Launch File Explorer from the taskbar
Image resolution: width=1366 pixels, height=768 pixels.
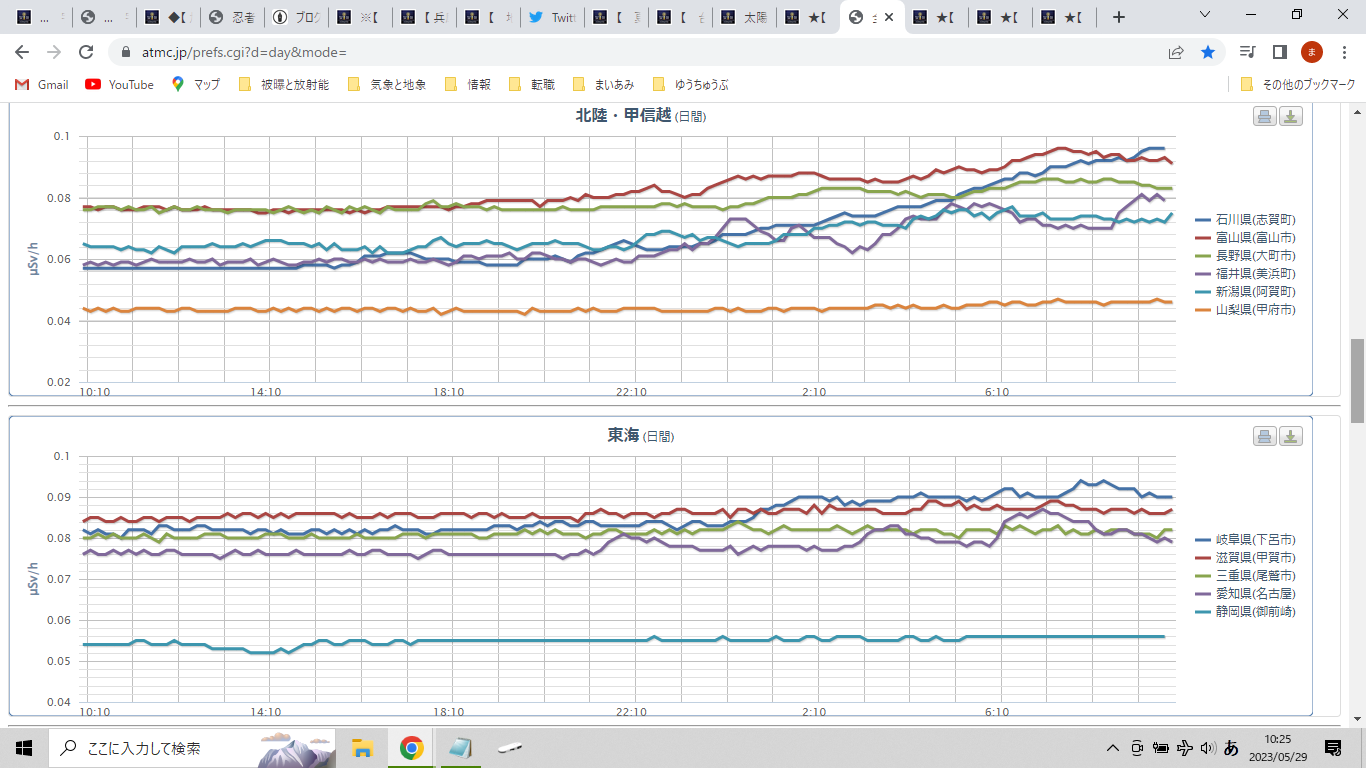[x=362, y=747]
